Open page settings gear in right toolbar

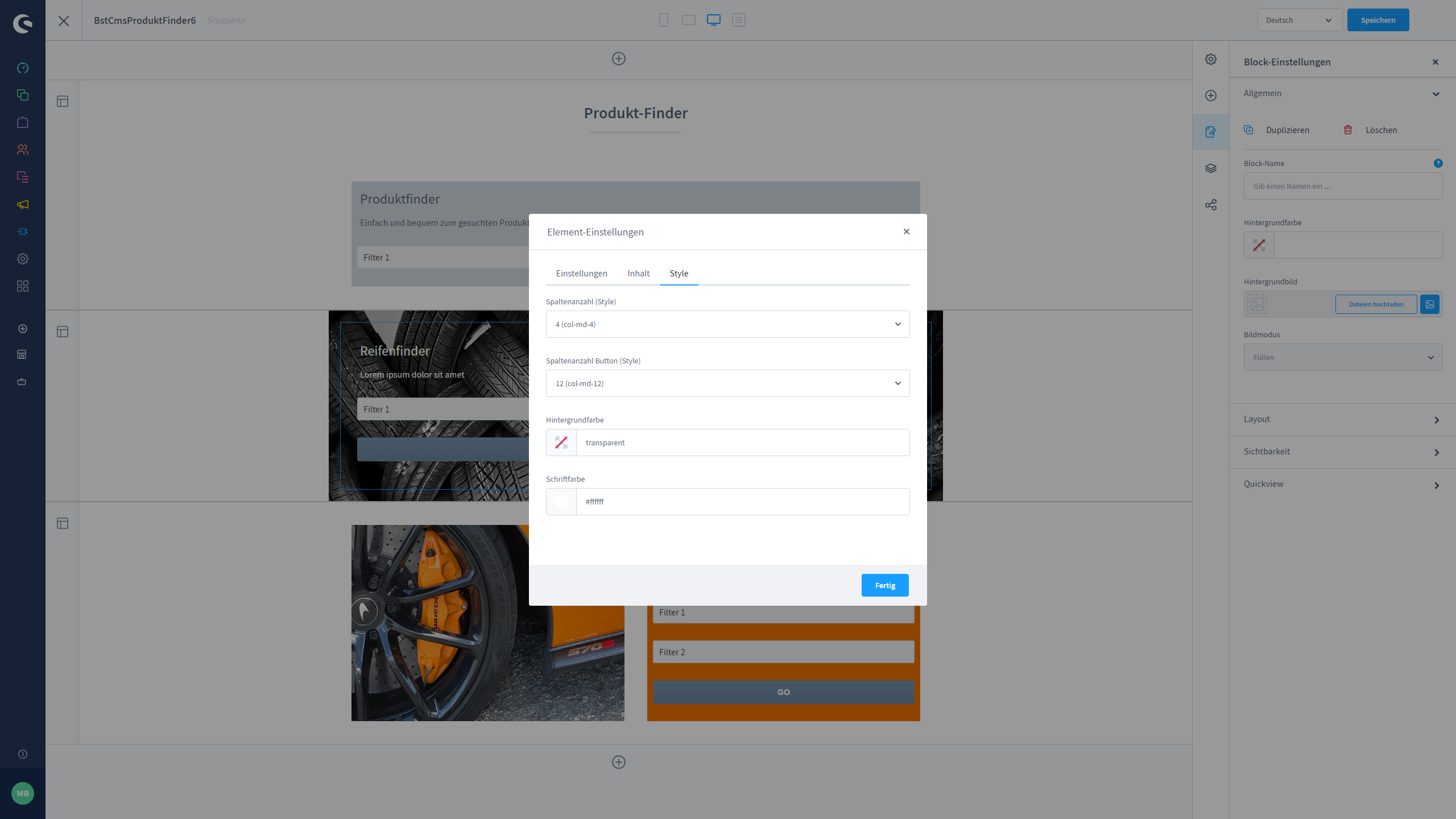pyautogui.click(x=1211, y=59)
